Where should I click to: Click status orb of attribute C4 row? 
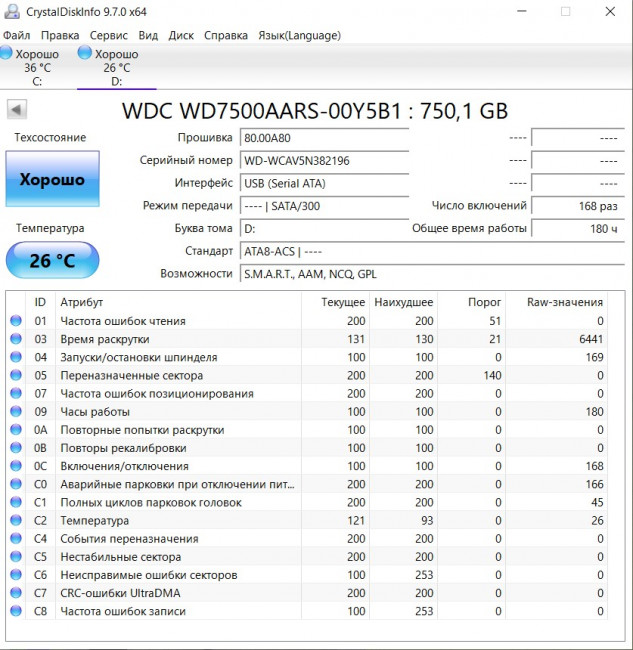point(16,538)
